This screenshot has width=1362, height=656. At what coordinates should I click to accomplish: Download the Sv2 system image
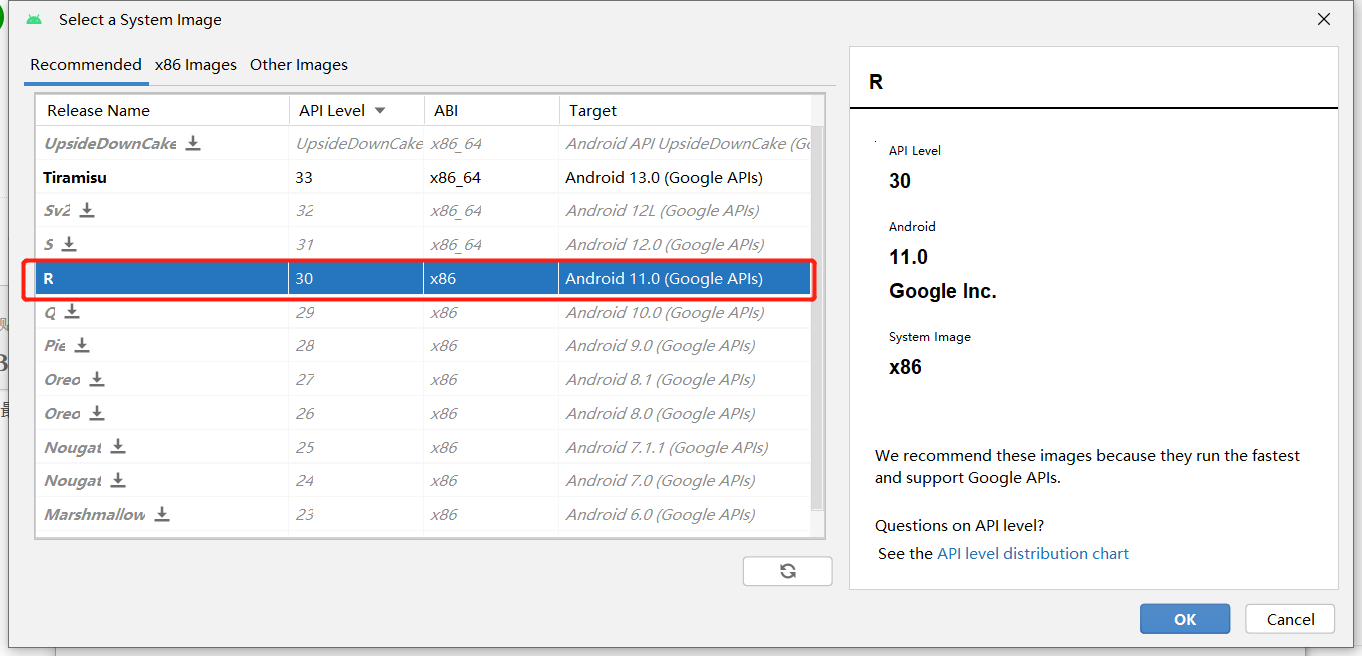click(x=87, y=210)
